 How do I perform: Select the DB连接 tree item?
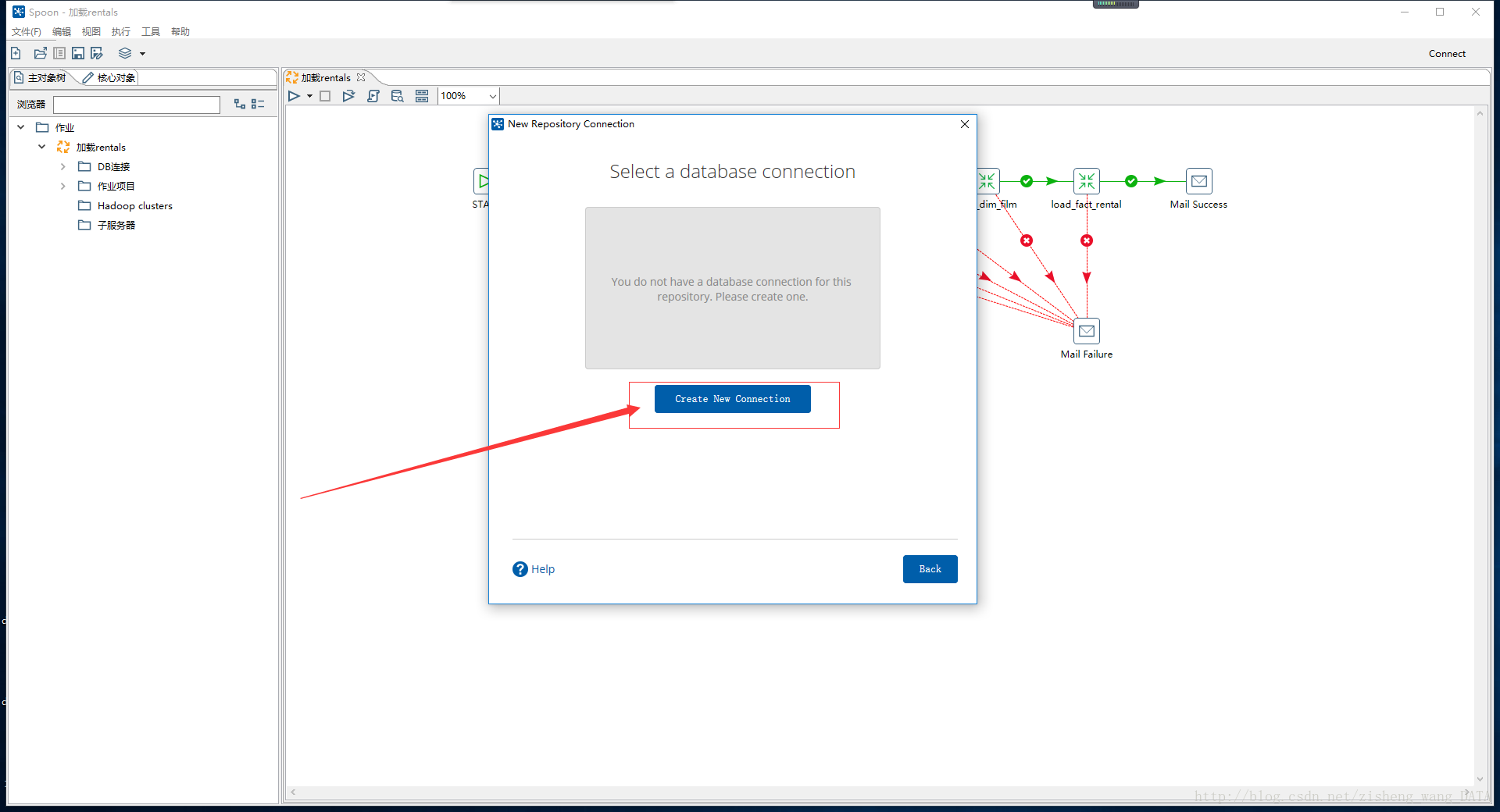click(x=112, y=166)
